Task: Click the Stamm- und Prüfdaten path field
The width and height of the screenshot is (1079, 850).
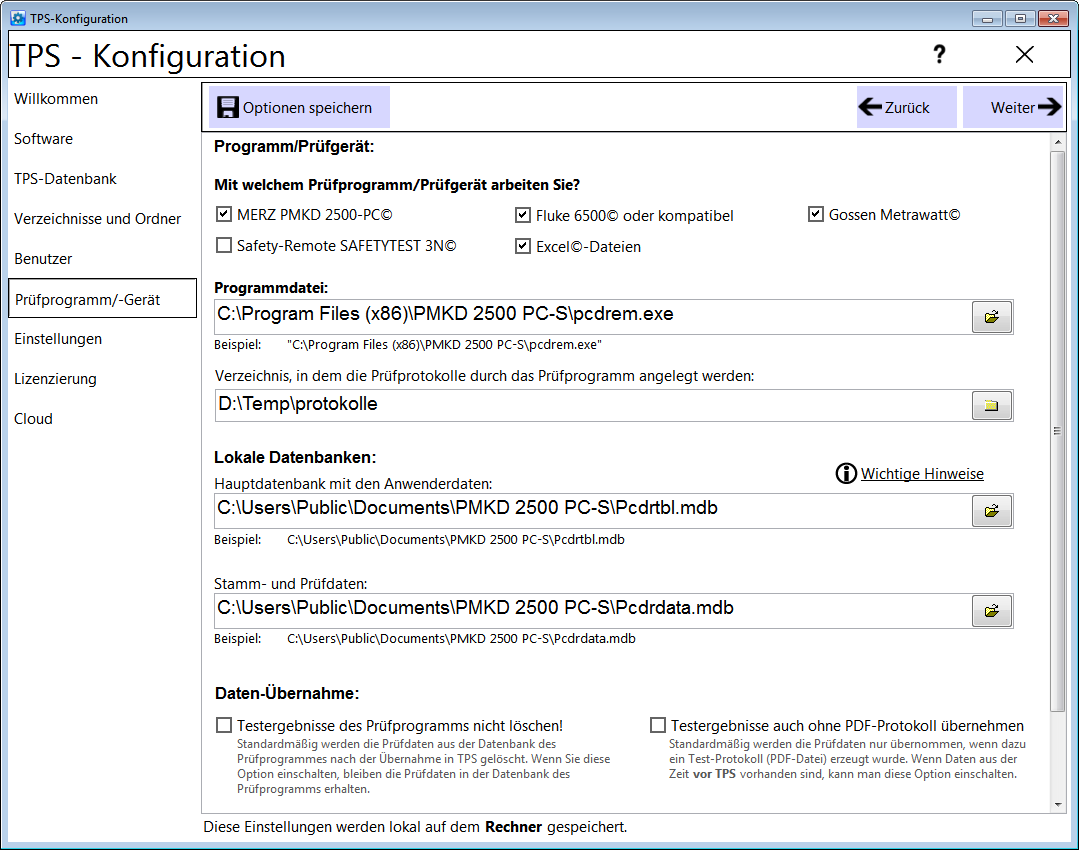Action: 592,610
